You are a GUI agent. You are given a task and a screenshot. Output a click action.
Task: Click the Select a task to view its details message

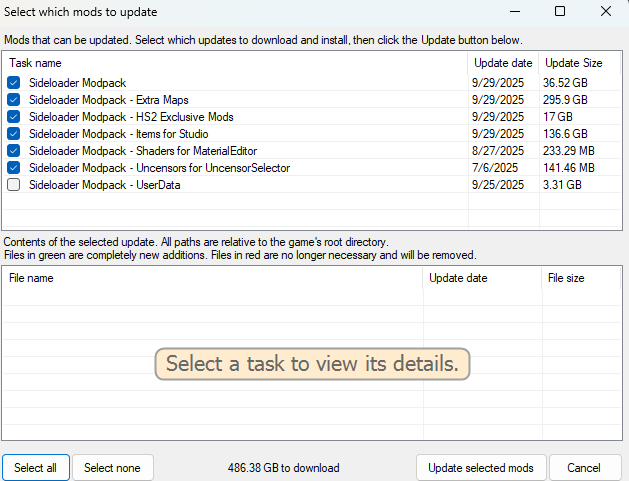coord(312,364)
